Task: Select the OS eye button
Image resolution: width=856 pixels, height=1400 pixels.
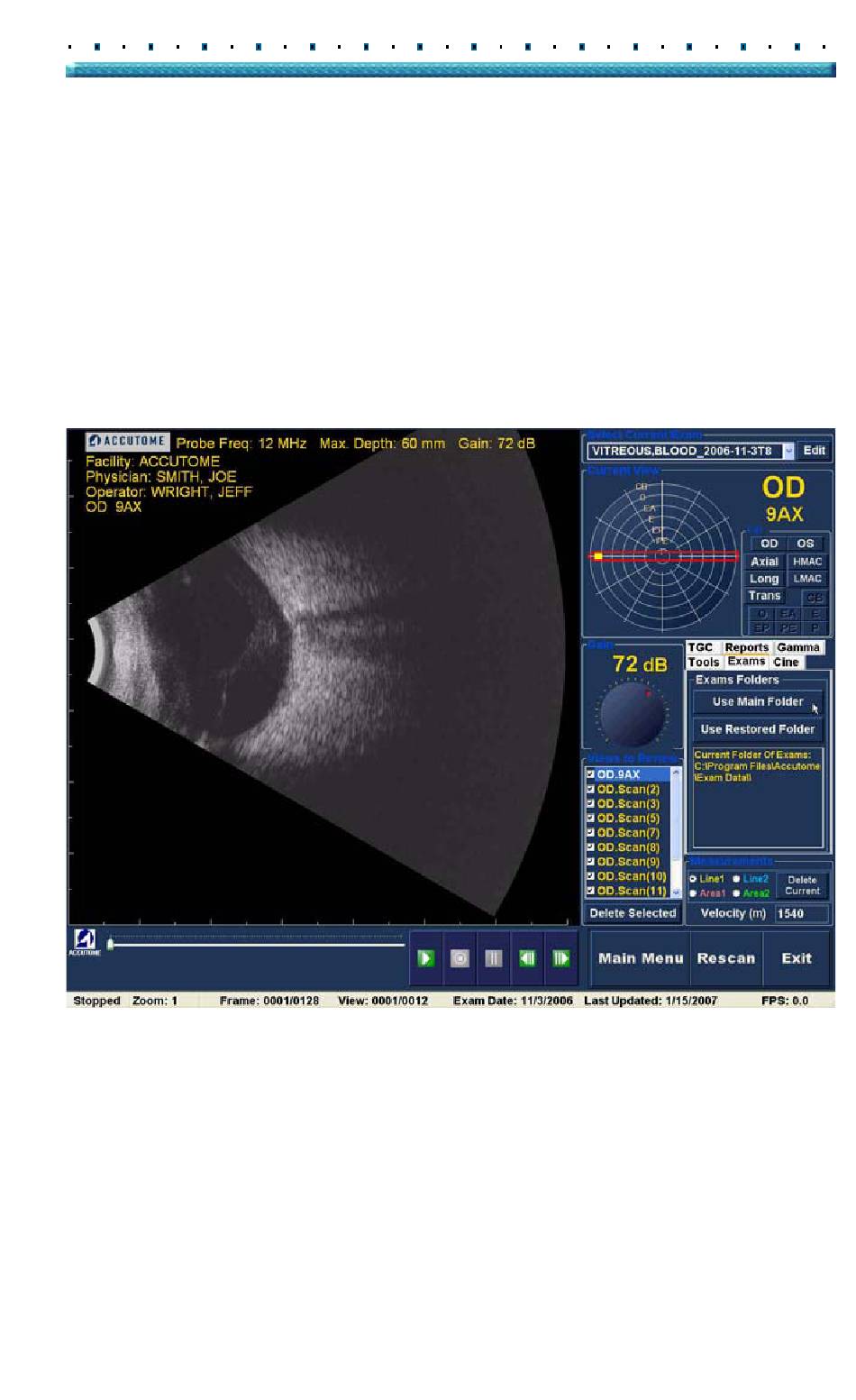Action: pyautogui.click(x=806, y=544)
